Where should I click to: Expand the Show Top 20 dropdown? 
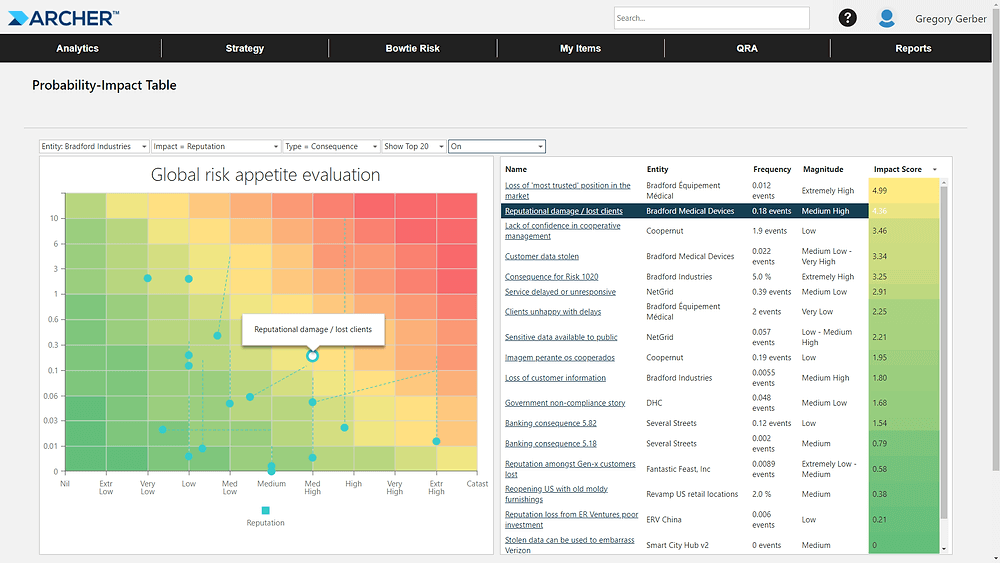coord(414,147)
